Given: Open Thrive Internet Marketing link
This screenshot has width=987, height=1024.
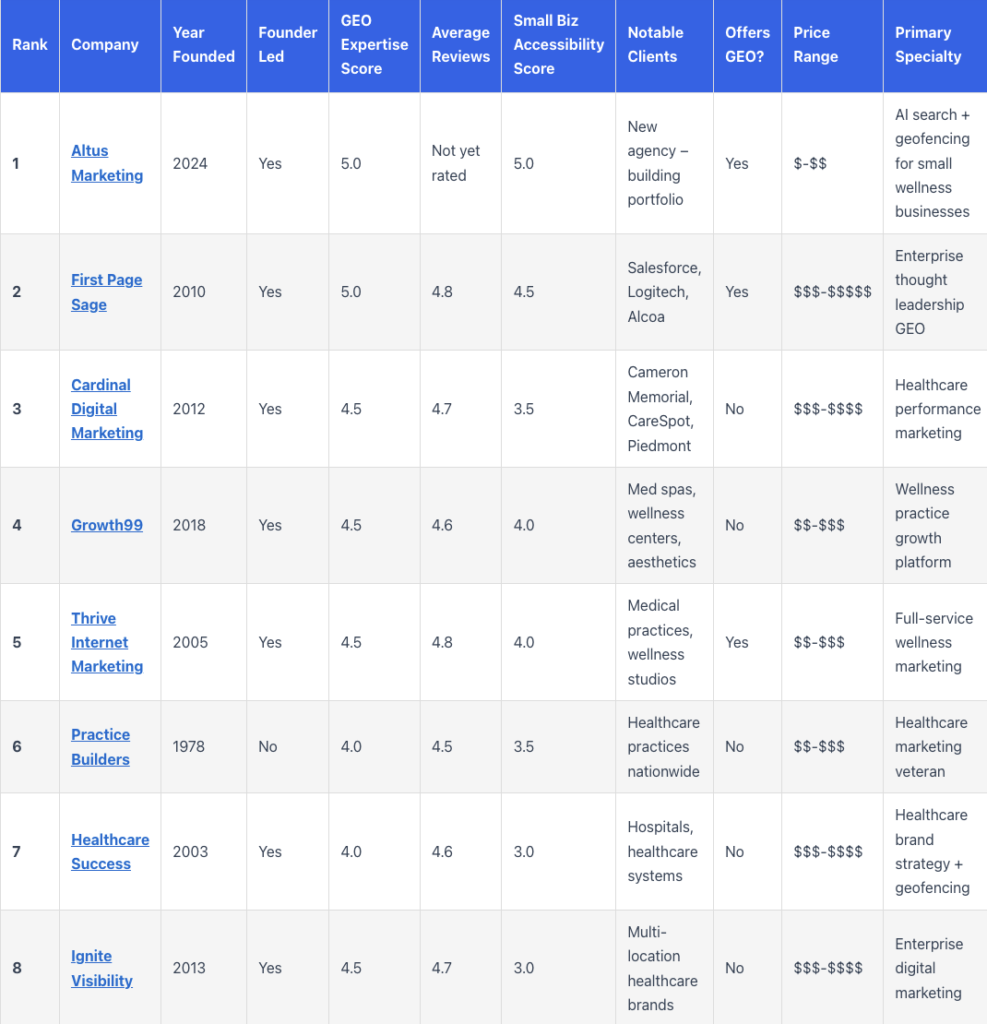Looking at the screenshot, I should [x=107, y=642].
